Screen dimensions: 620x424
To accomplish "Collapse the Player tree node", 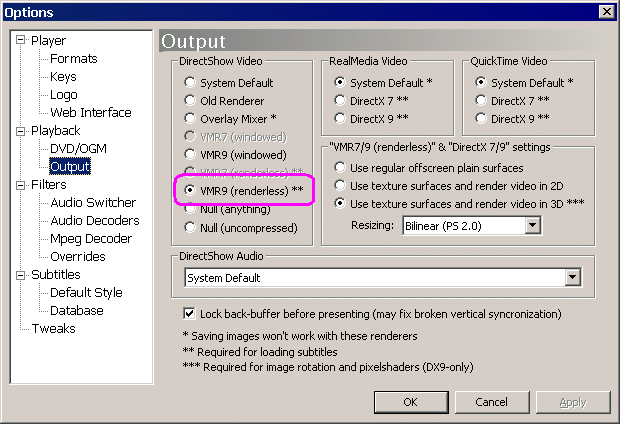I will click(x=22, y=41).
